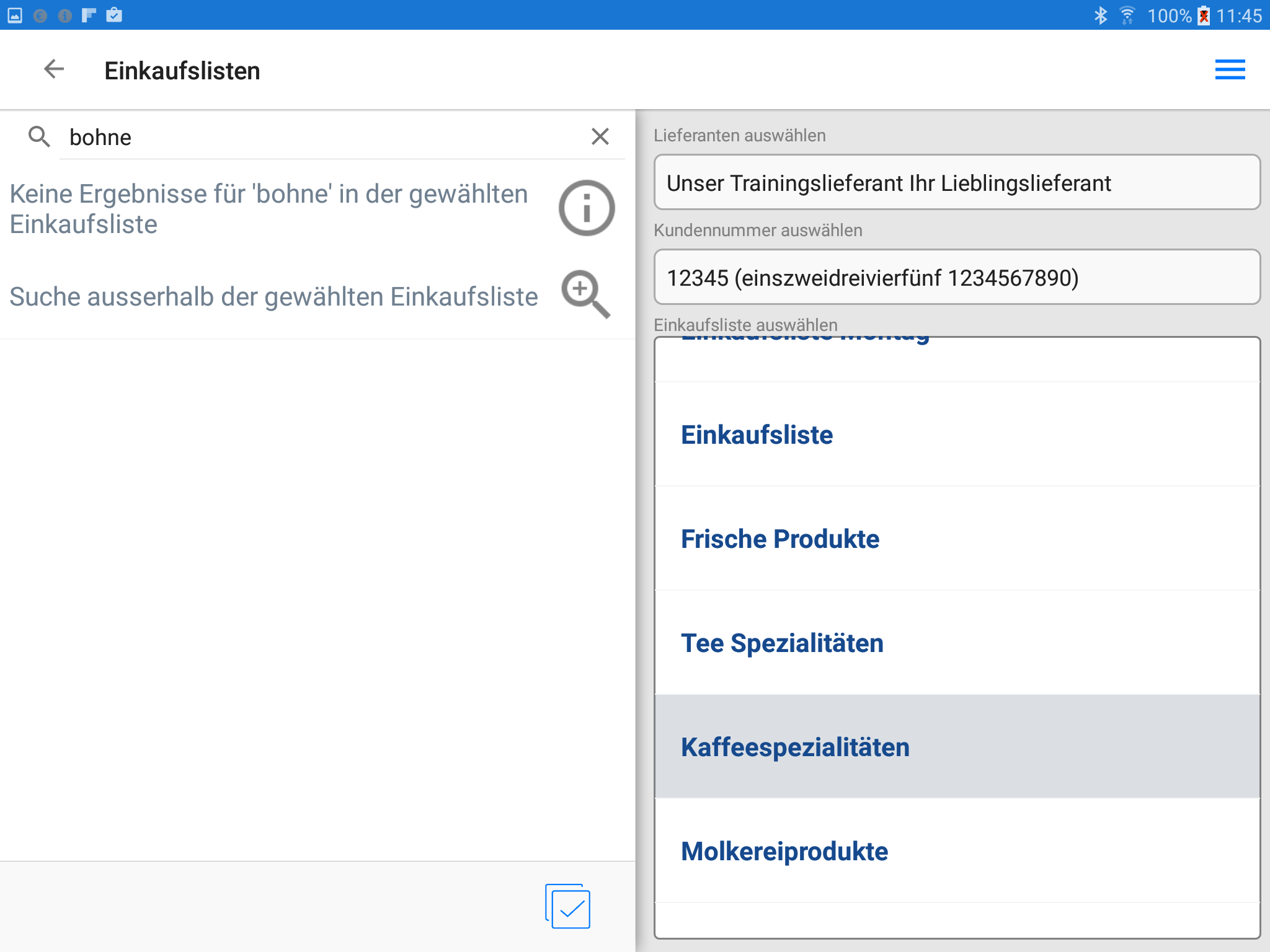
Task: Tap the back arrow icon
Action: point(55,69)
